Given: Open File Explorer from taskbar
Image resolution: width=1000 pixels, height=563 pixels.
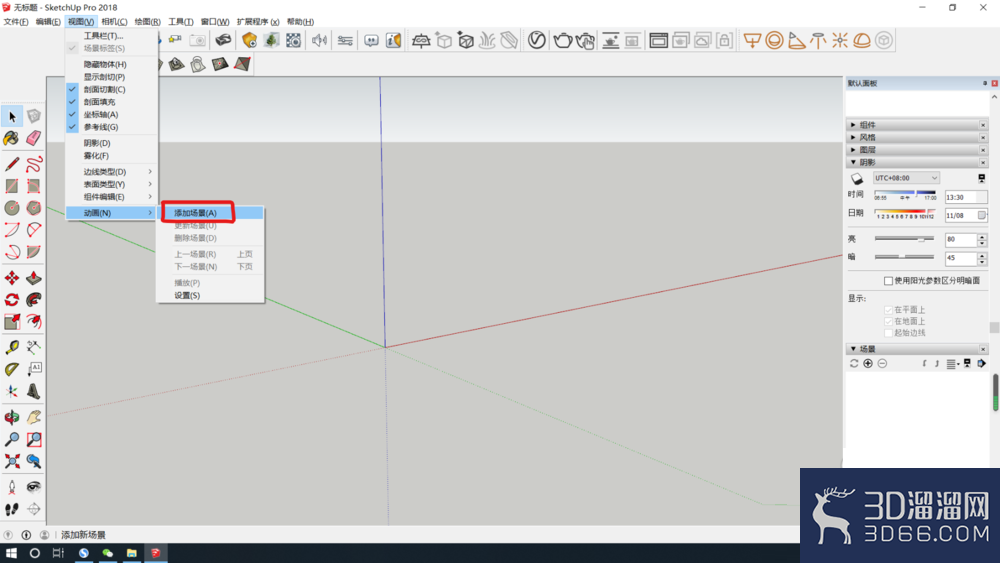Looking at the screenshot, I should point(131,553).
